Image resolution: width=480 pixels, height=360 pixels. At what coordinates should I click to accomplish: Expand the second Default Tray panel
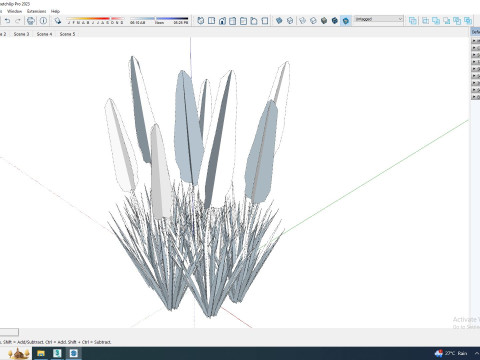pos(476,48)
